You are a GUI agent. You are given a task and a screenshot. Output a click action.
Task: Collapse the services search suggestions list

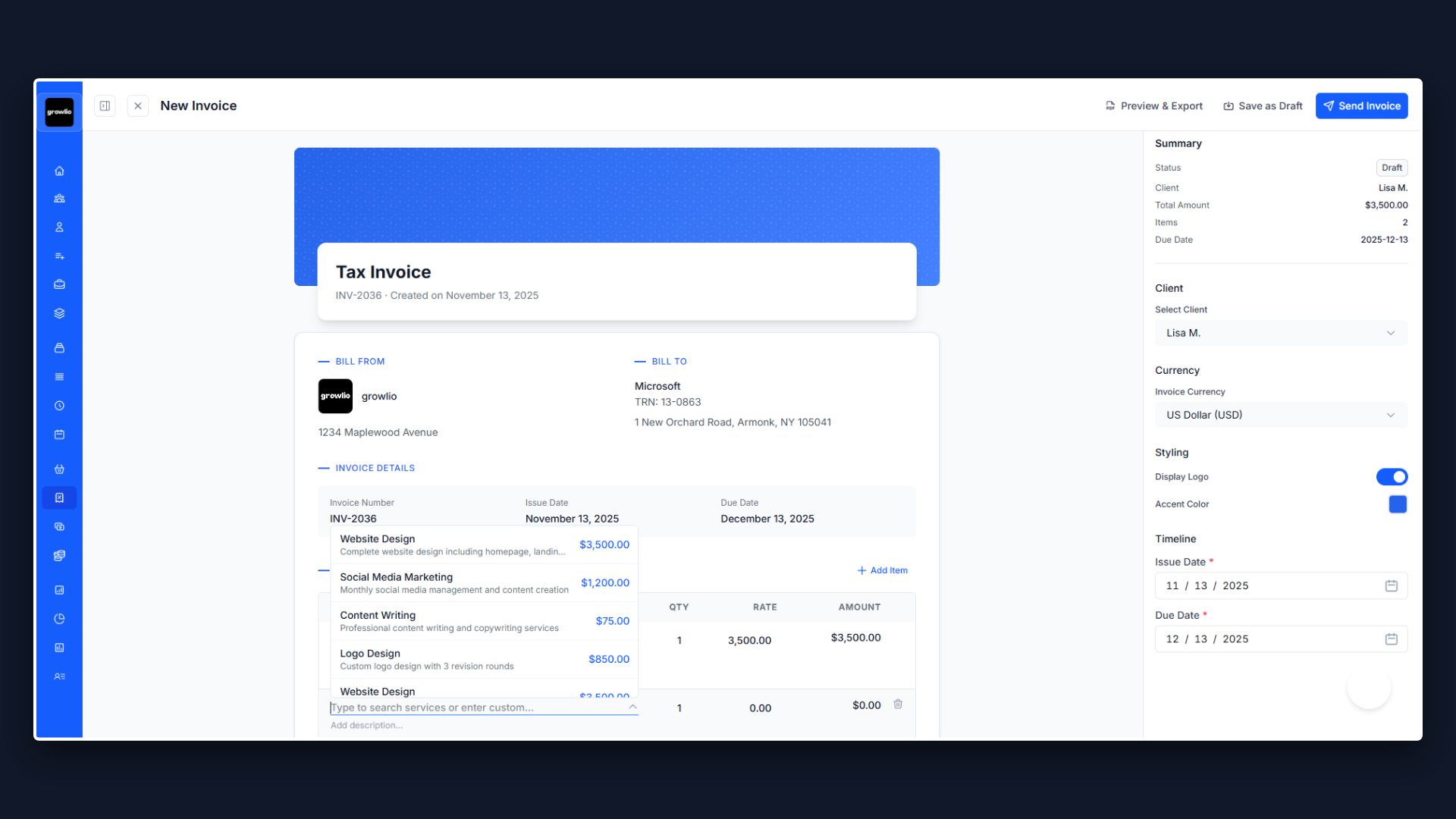pos(632,707)
